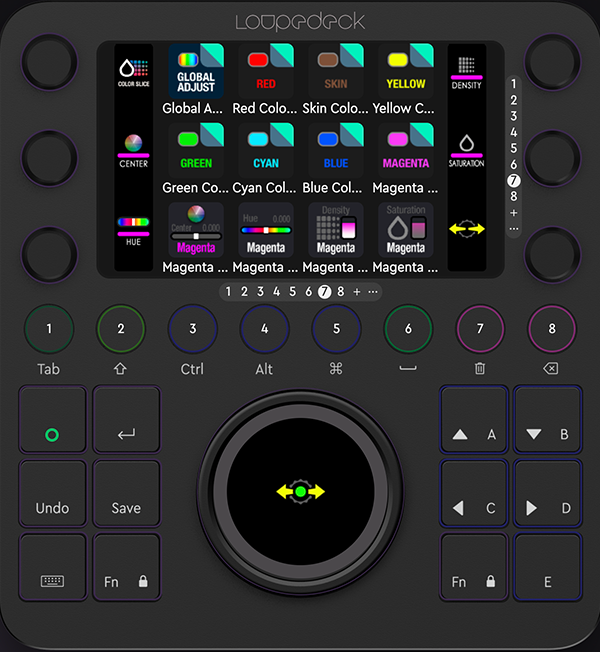Toggle the left Fn lock button

(x=126, y=567)
